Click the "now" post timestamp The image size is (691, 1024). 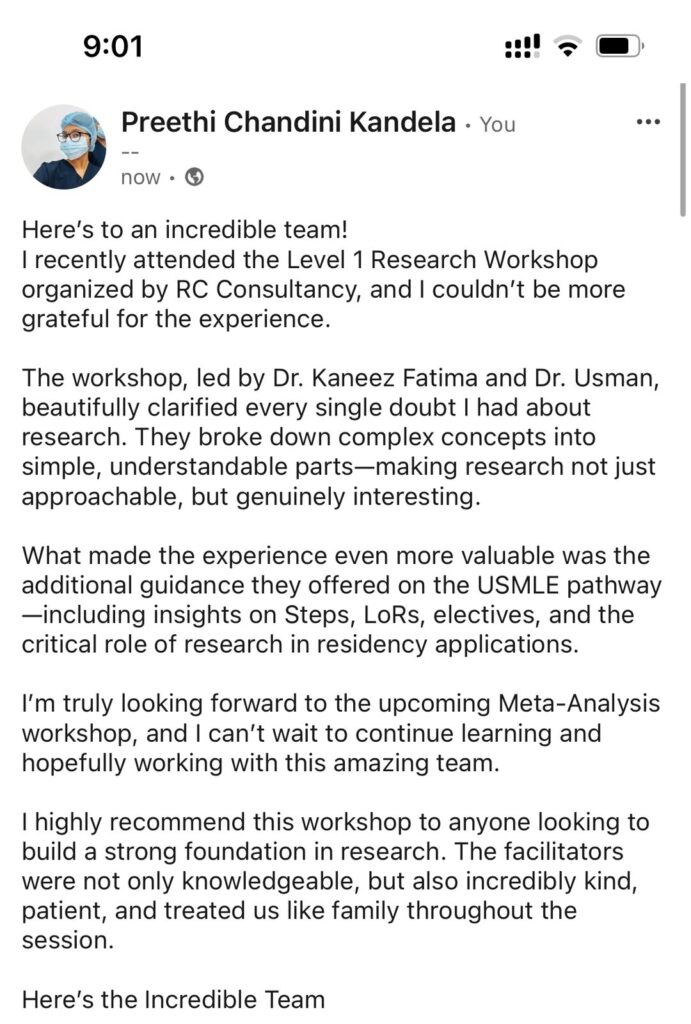pyautogui.click(x=140, y=178)
